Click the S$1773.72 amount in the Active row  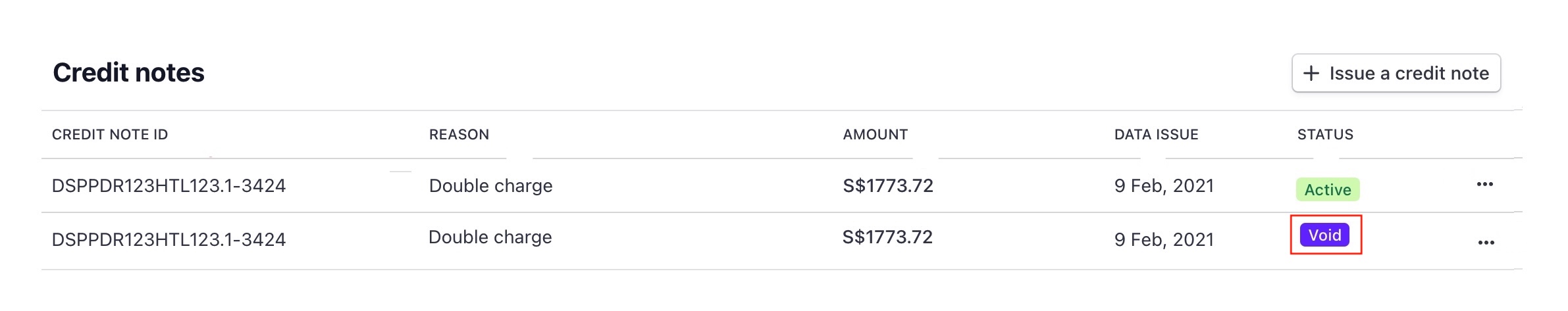pos(888,186)
